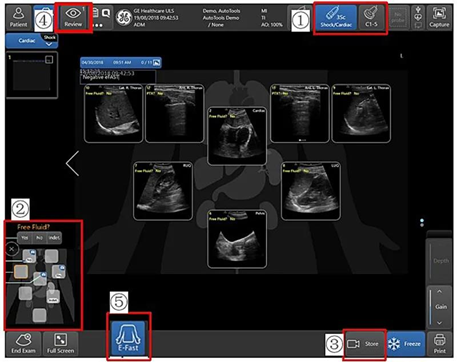This screenshot has width=457, height=362.
Task: Expand the Shock preset dropdown chevron
Action: pyautogui.click(x=49, y=44)
